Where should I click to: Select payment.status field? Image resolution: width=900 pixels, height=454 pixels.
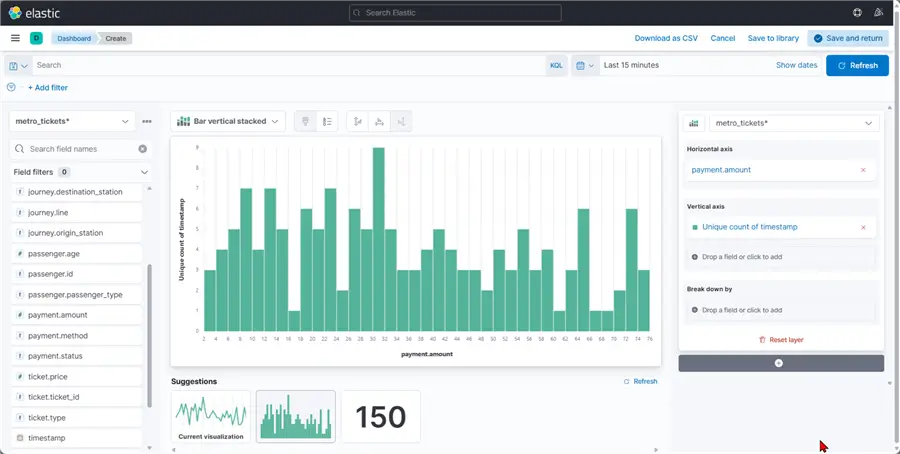(76, 356)
